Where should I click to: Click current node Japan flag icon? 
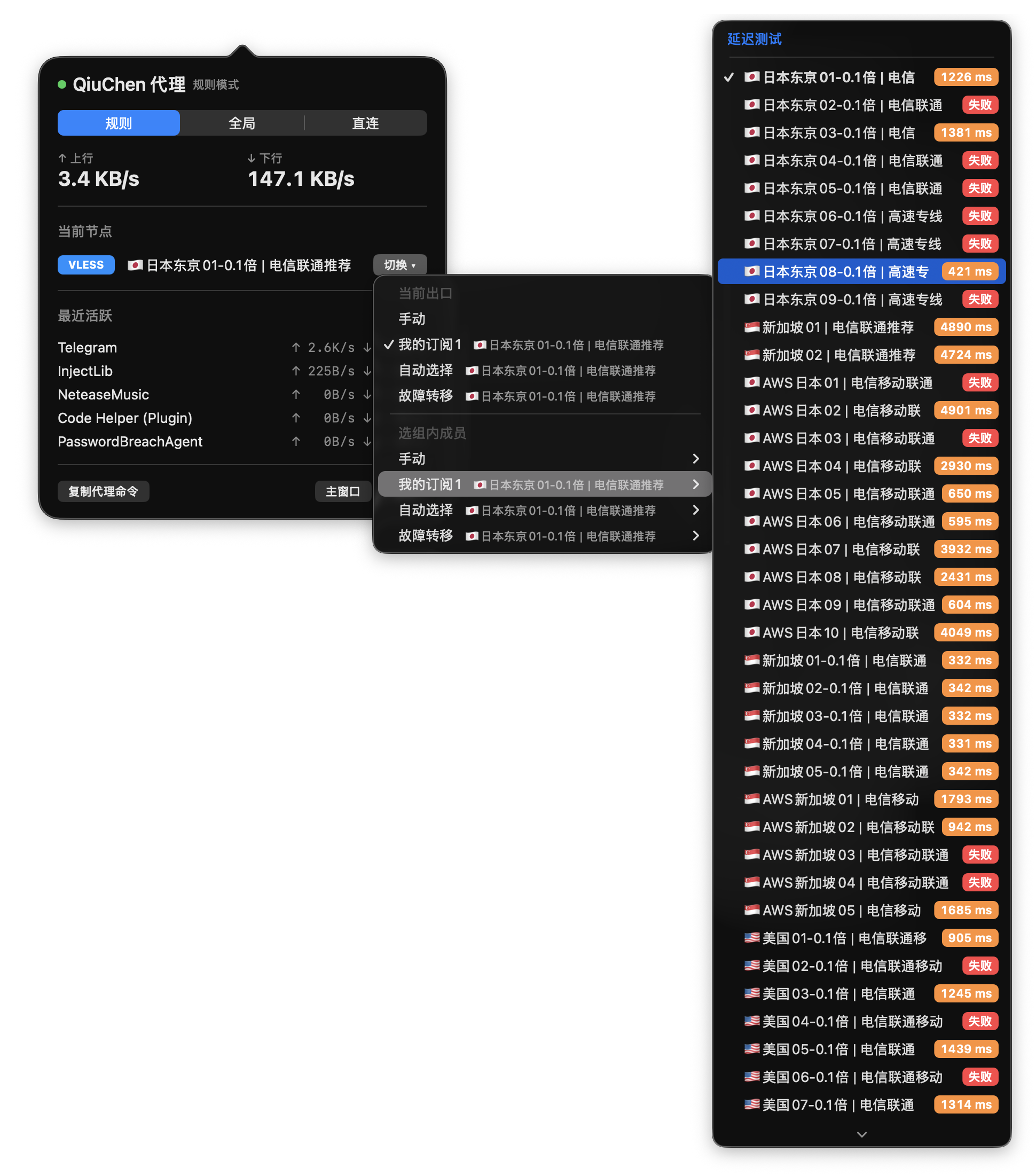(135, 265)
